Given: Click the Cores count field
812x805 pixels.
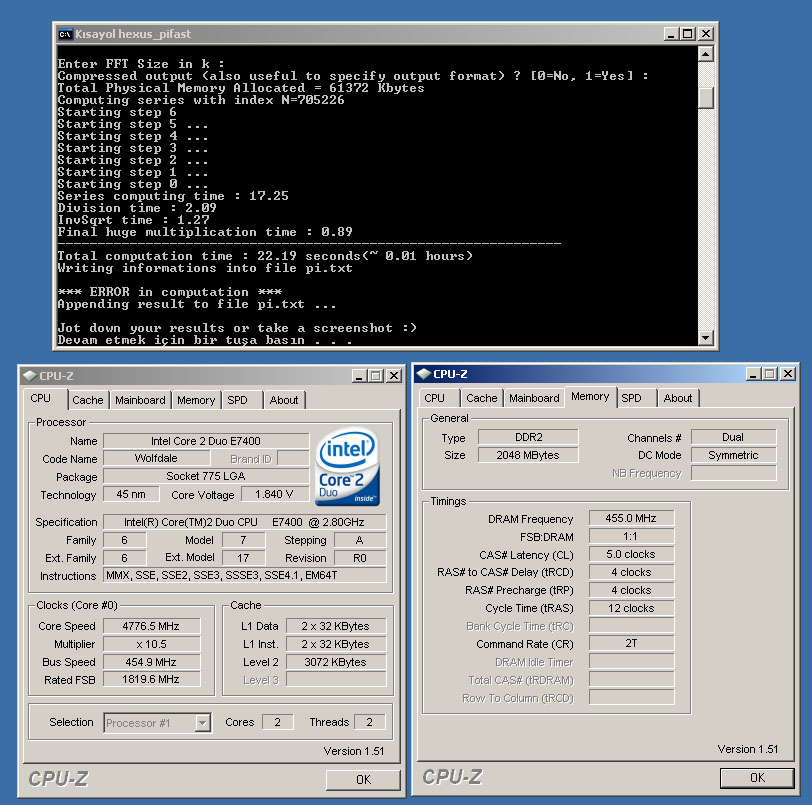Looking at the screenshot, I should click(278, 722).
